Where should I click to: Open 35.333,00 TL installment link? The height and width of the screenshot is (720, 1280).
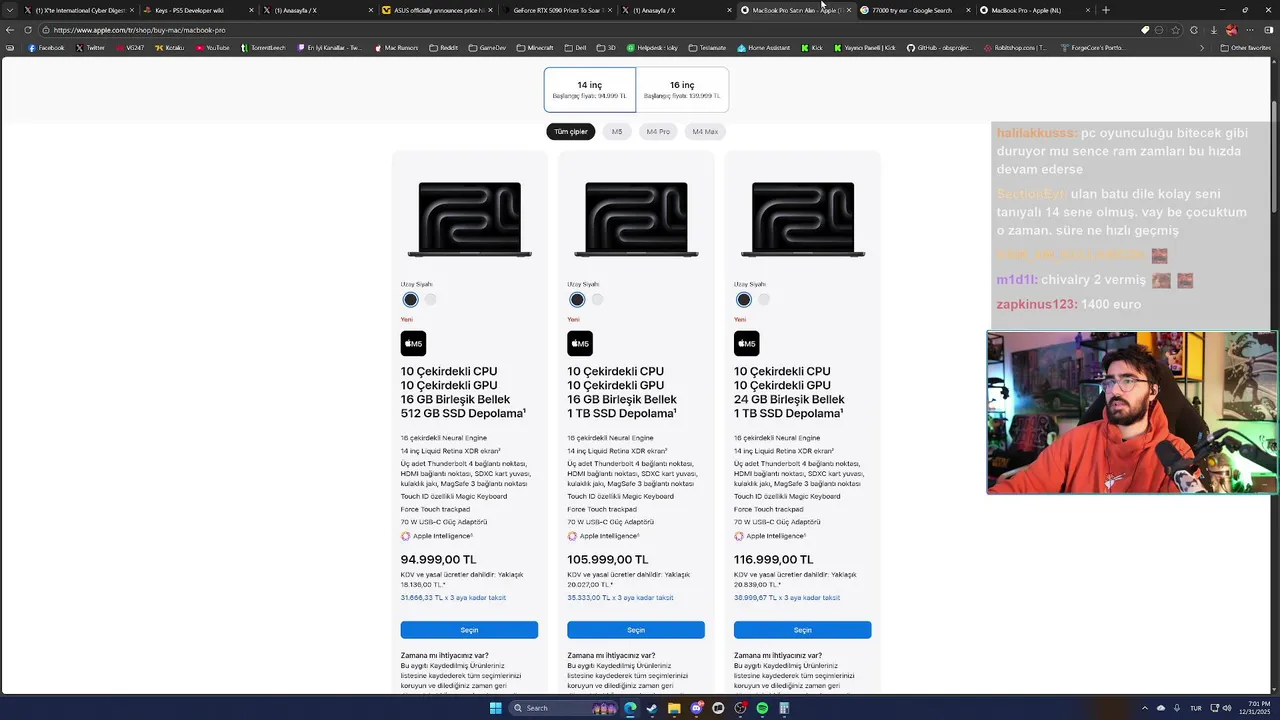pyautogui.click(x=620, y=598)
